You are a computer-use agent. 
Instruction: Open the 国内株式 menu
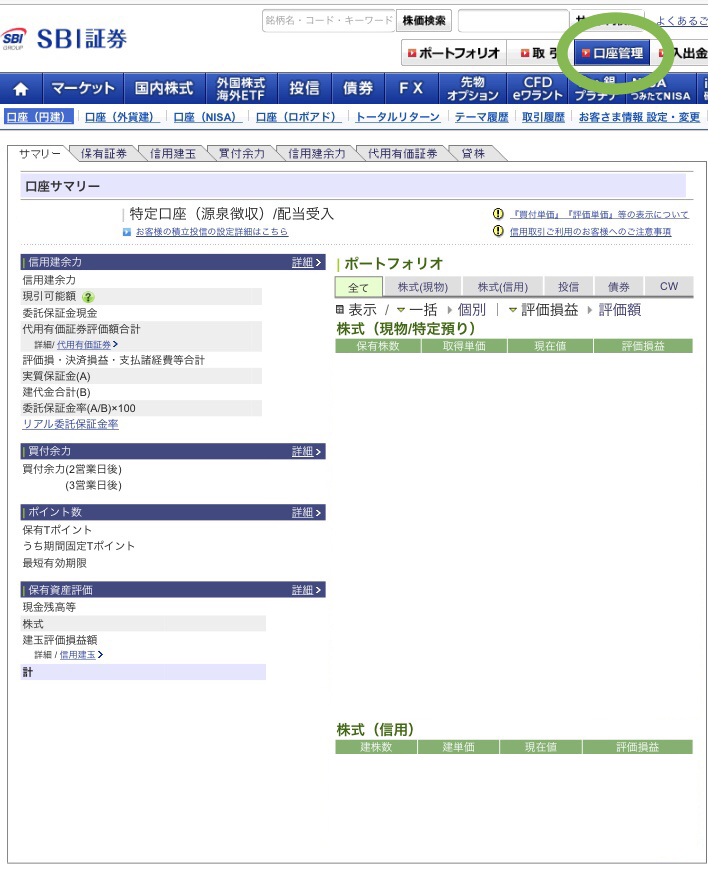pos(164,88)
